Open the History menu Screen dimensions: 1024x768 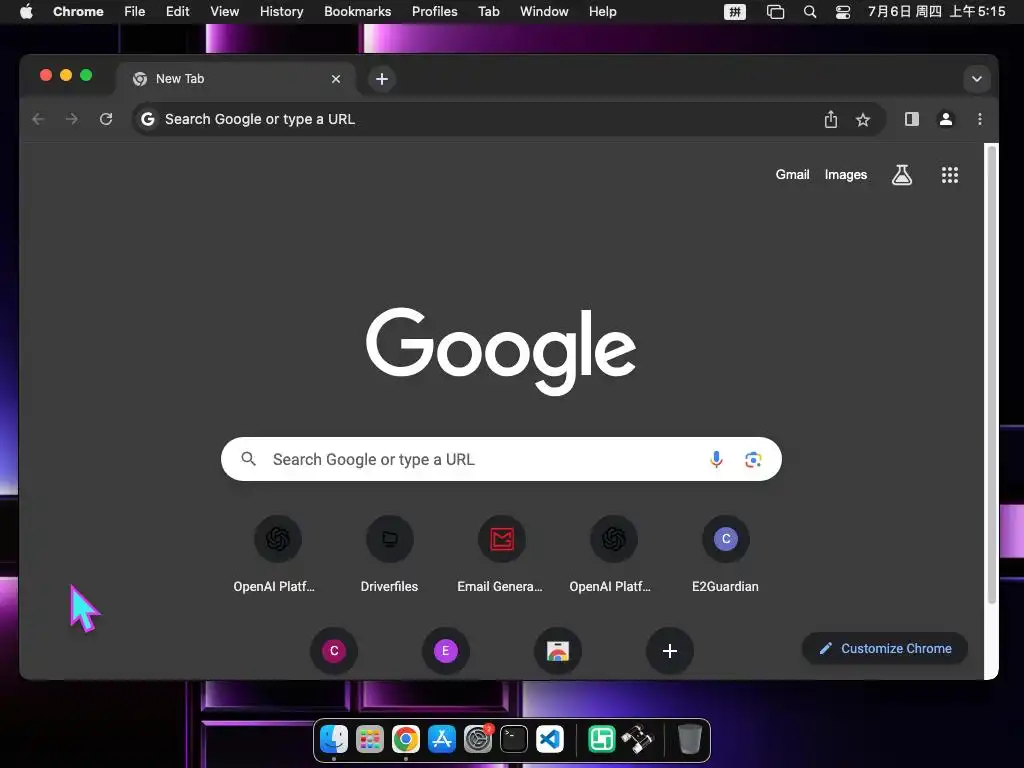[x=281, y=11]
